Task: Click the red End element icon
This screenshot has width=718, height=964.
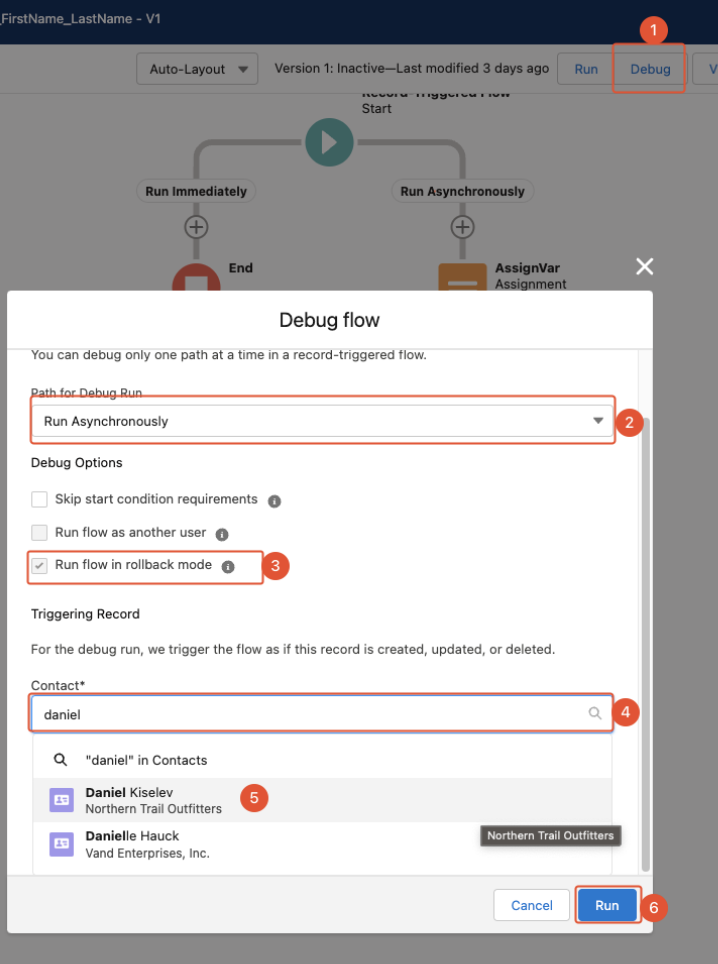Action: click(x=196, y=279)
